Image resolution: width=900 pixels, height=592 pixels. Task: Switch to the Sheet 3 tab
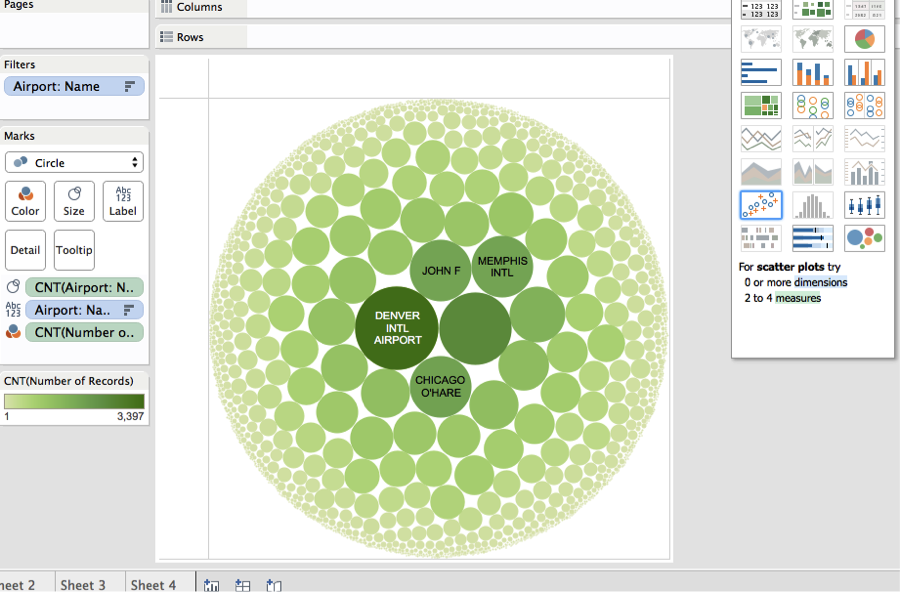coord(83,585)
